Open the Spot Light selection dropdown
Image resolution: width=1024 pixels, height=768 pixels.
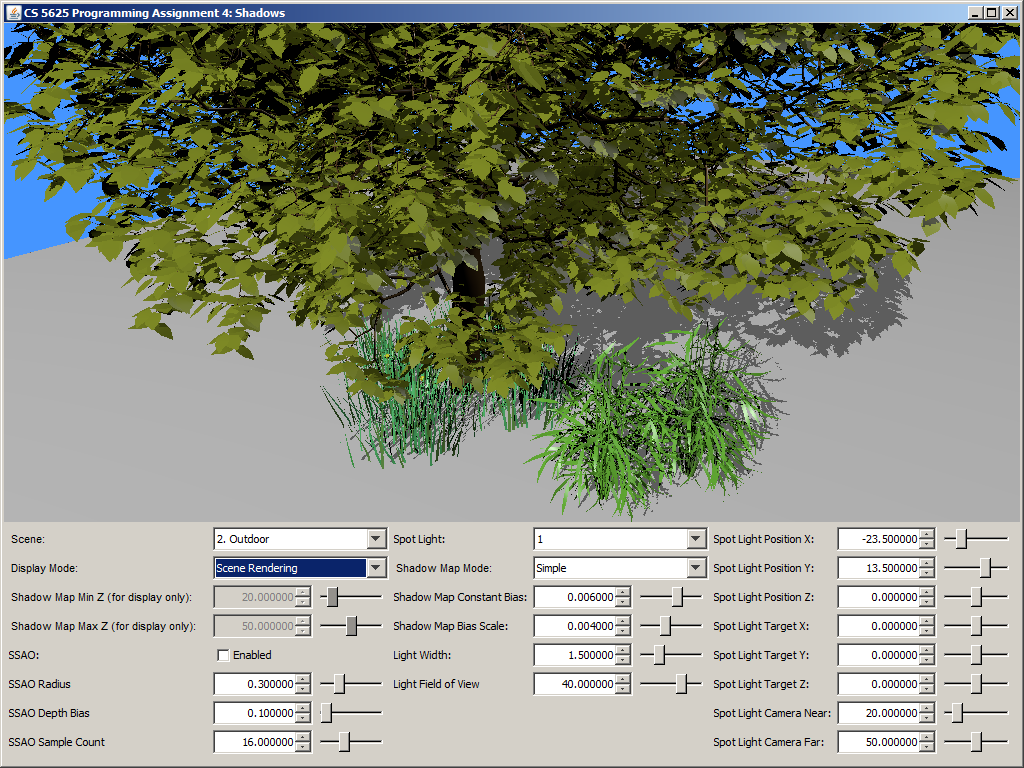pyautogui.click(x=696, y=539)
